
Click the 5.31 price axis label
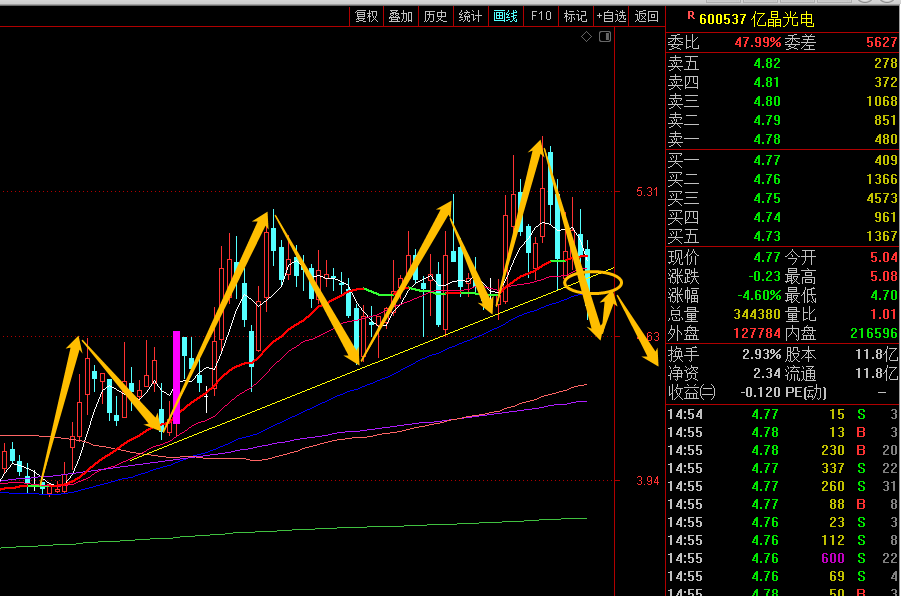(x=646, y=192)
